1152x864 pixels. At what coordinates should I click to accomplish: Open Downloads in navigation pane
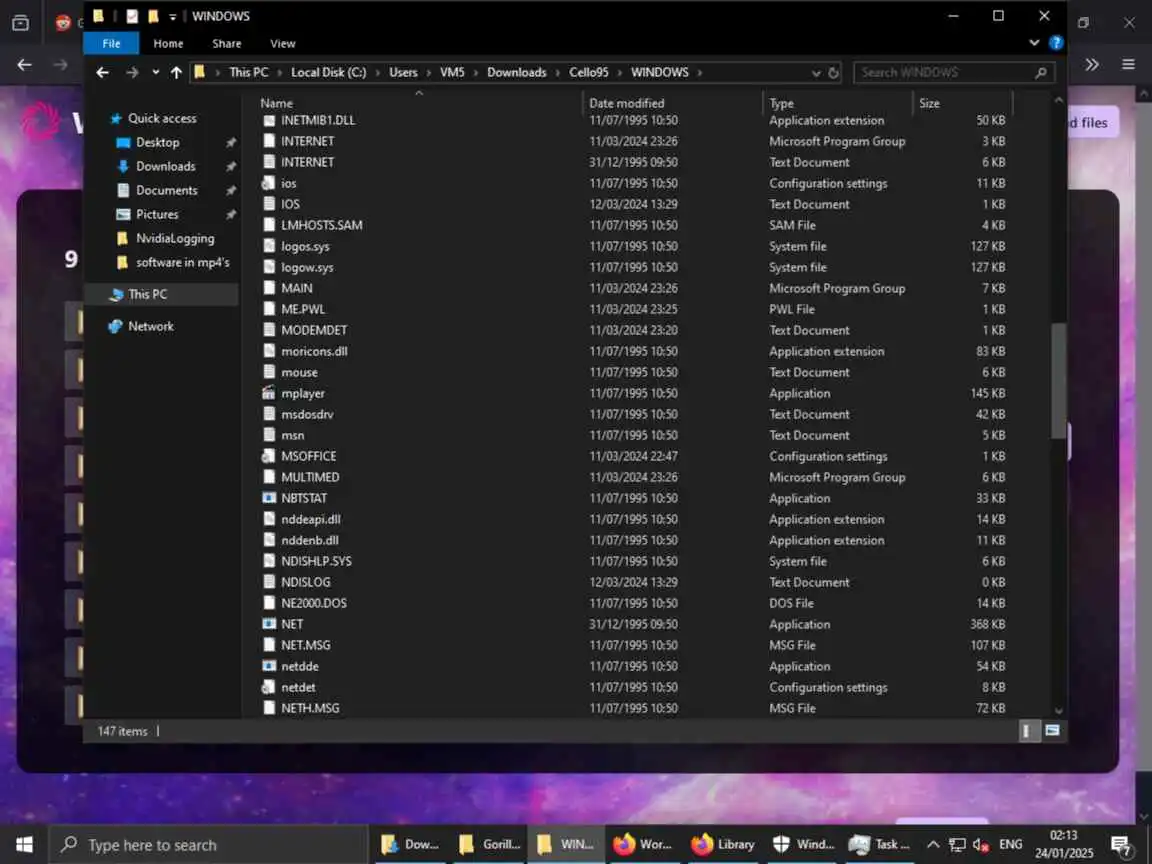tap(165, 167)
